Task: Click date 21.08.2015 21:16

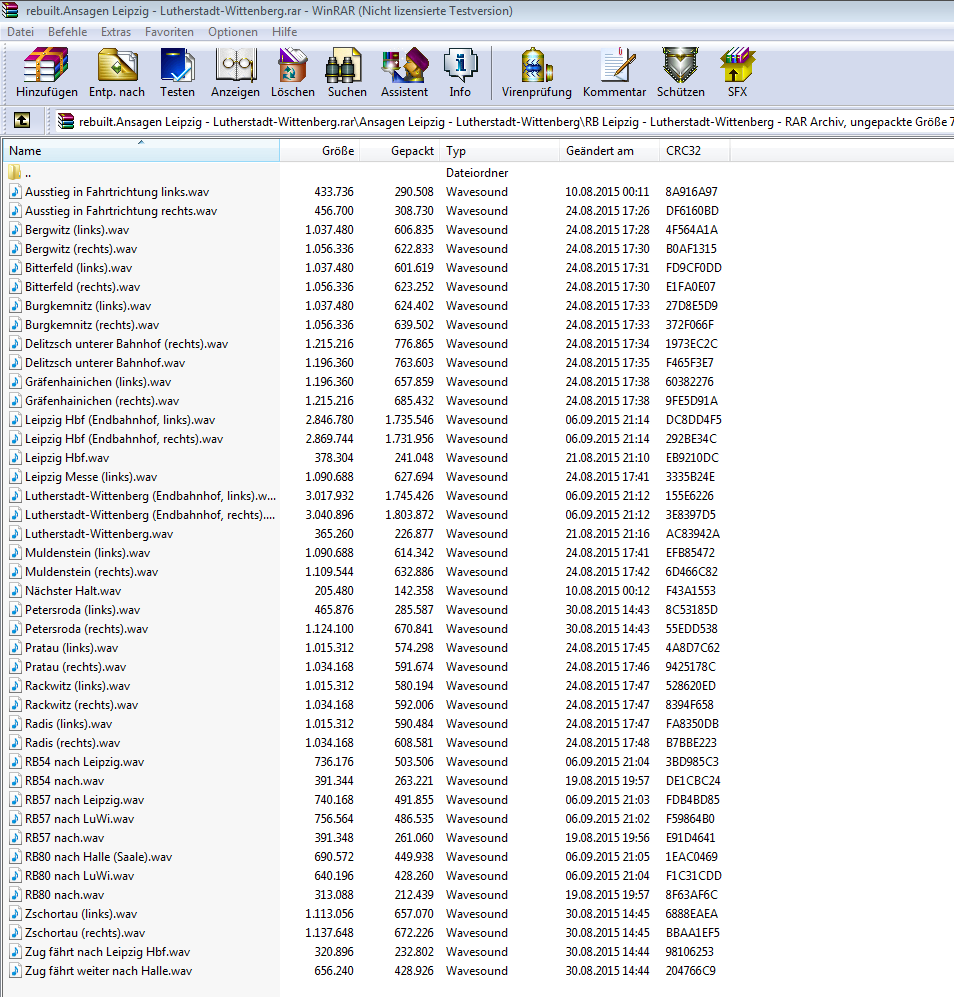Action: pos(607,533)
